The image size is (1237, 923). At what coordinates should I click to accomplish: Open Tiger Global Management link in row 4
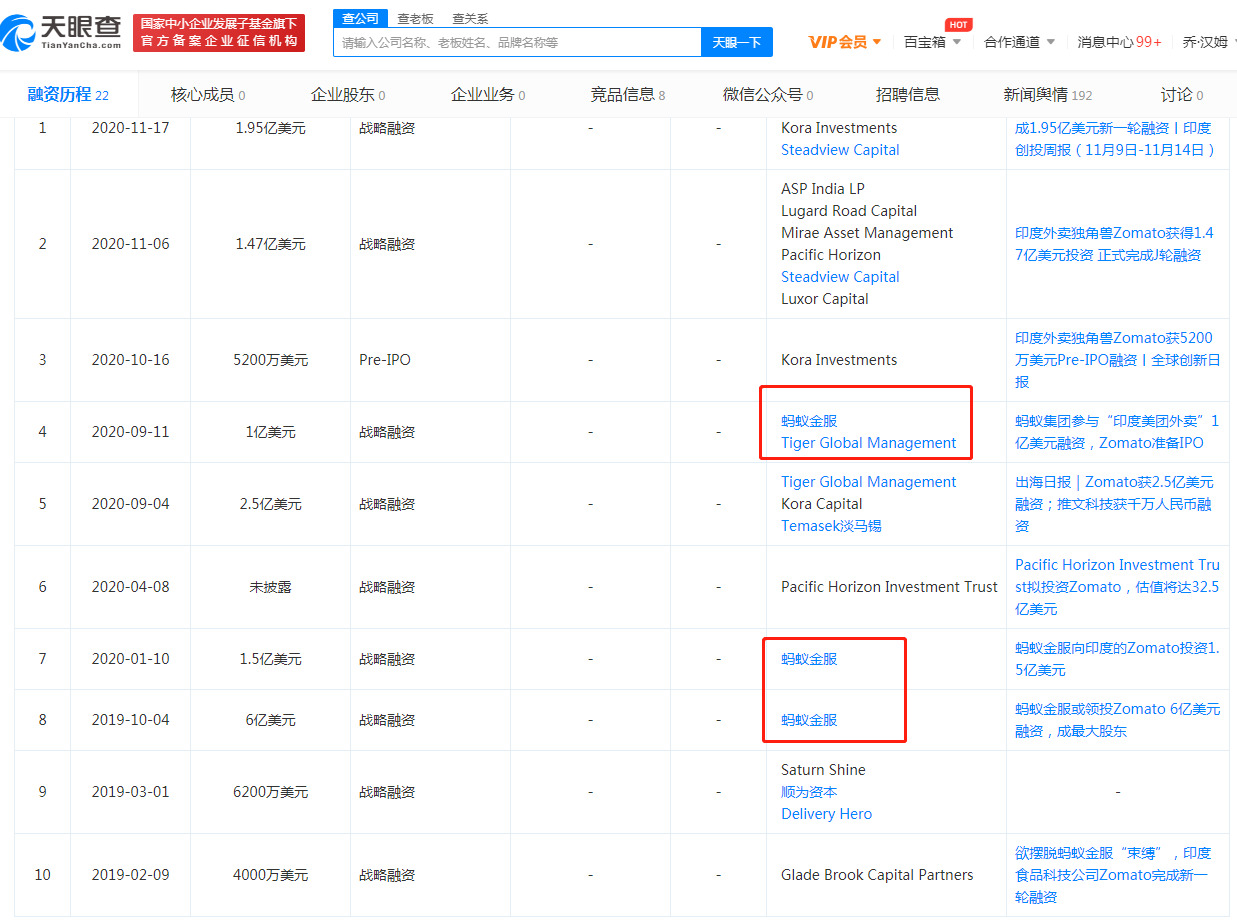pos(869,443)
